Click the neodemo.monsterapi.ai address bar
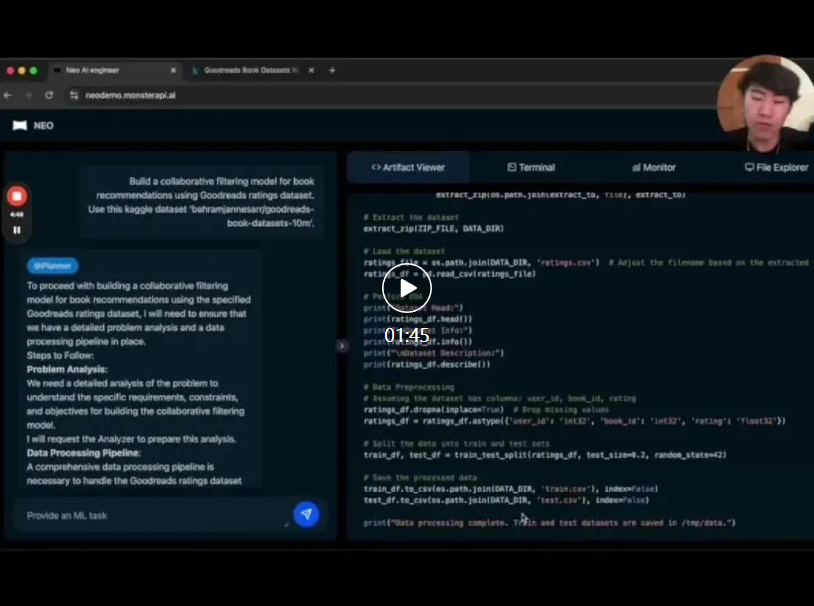Viewport: 814px width, 606px height. [130, 95]
